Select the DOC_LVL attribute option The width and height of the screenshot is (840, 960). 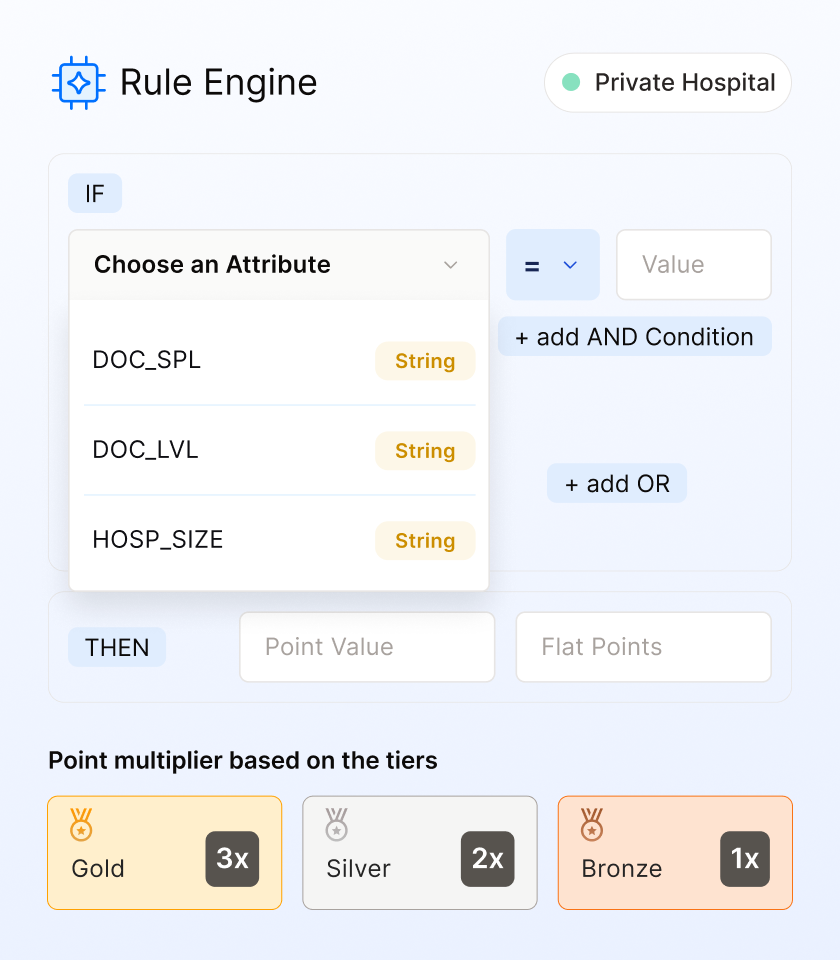(x=279, y=451)
